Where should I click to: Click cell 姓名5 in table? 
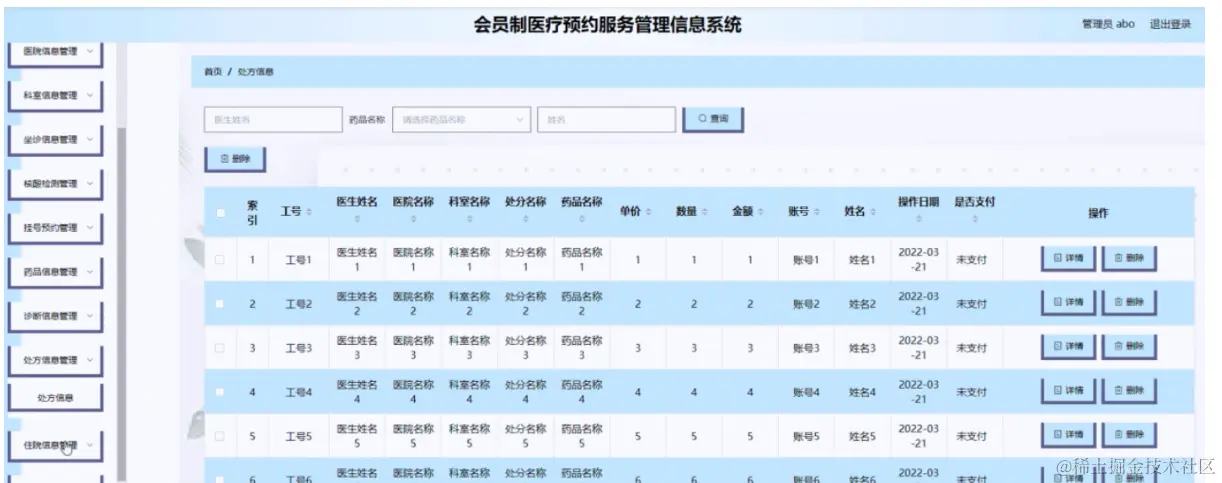(x=862, y=436)
